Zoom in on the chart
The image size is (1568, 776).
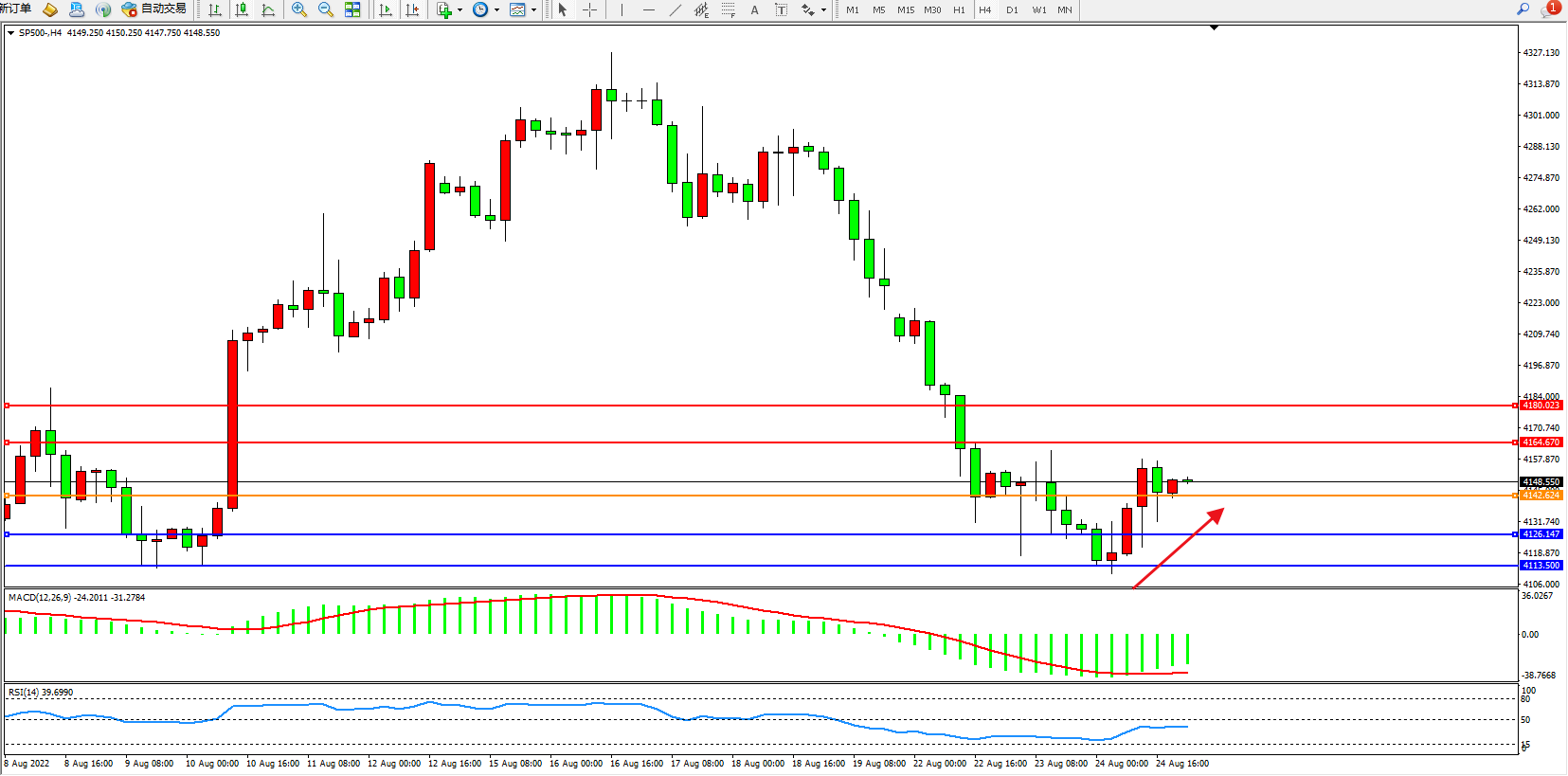pos(299,9)
